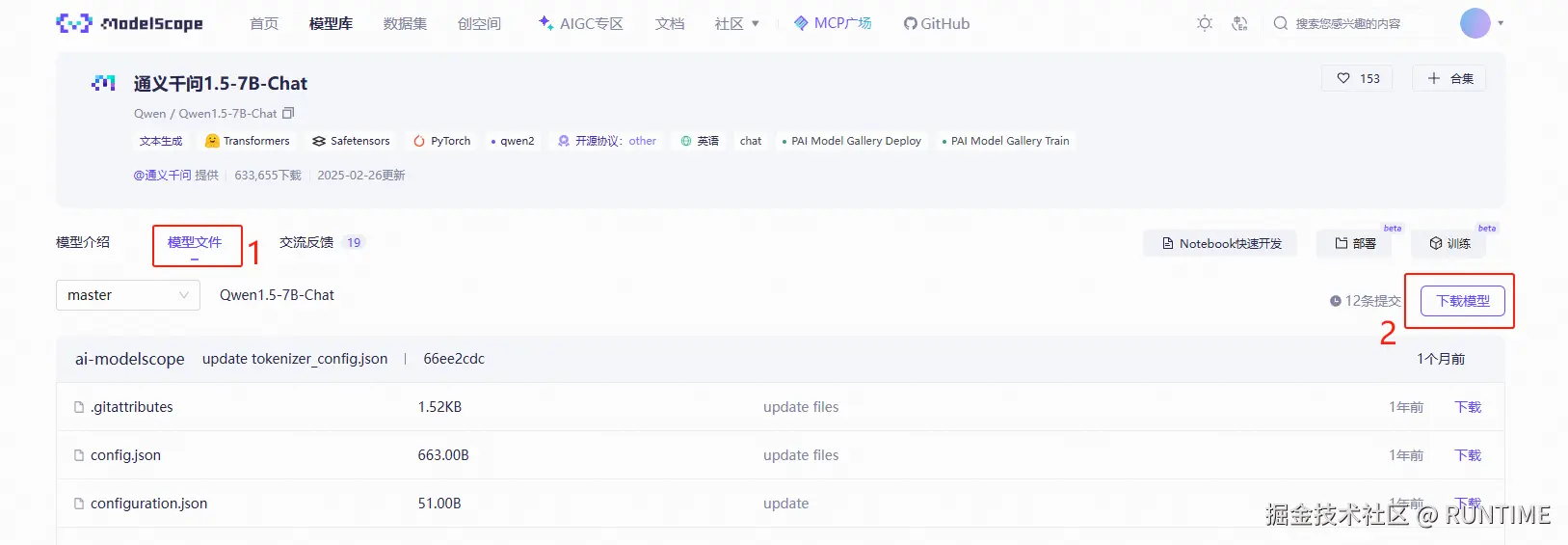Open the AIGC专区 section
This screenshot has height=545, width=1568.
580,23
